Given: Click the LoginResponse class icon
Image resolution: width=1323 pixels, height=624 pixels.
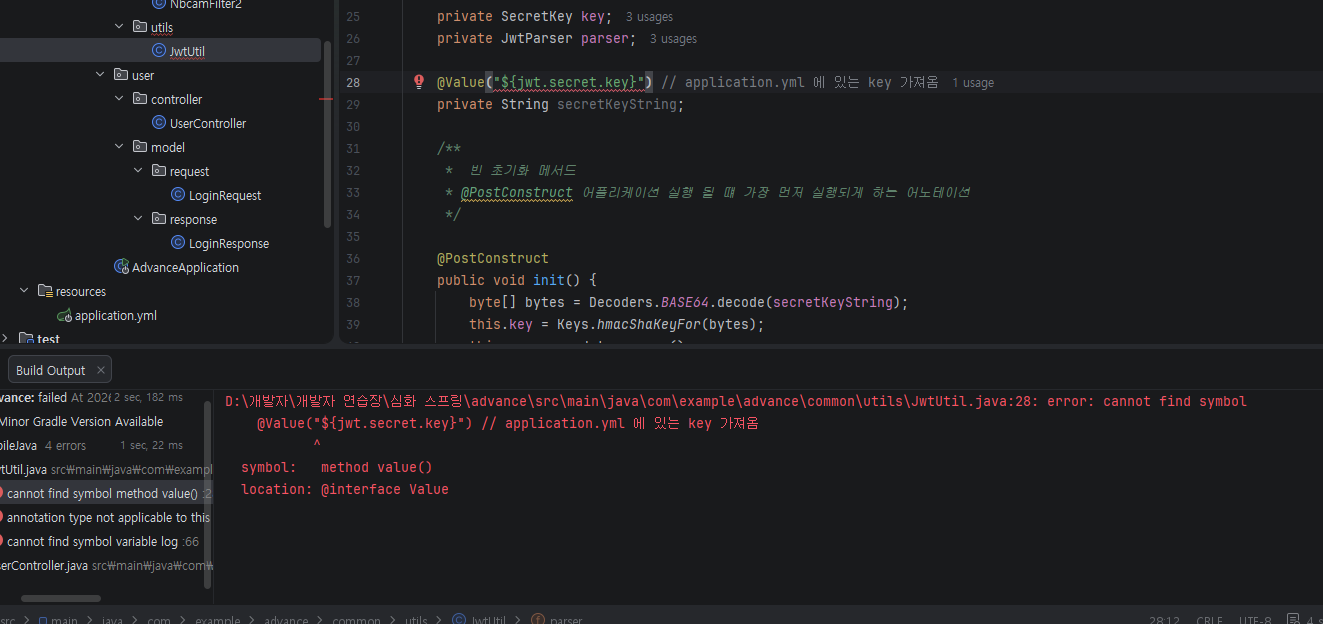Looking at the screenshot, I should 177,243.
